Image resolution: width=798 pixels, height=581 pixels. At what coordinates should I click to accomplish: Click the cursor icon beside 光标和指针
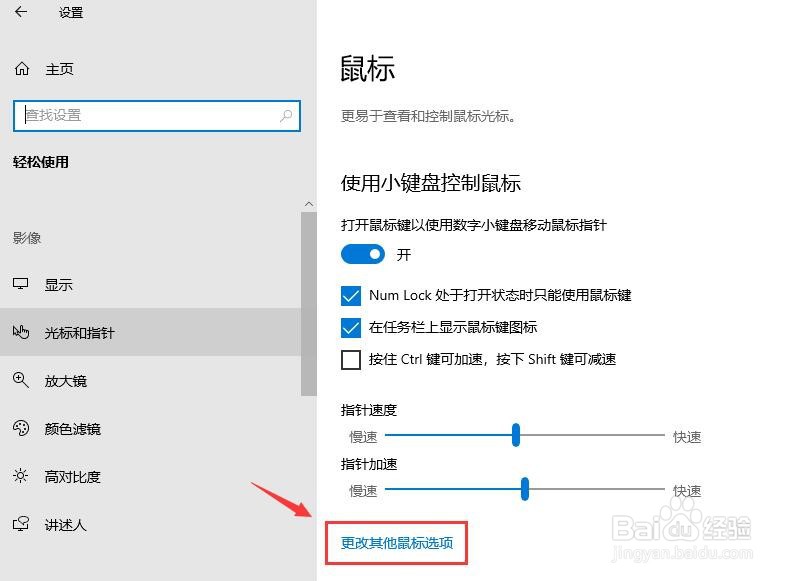21,332
